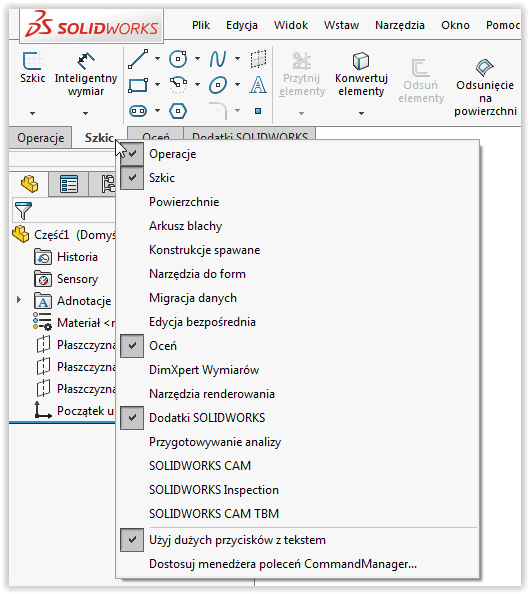
Task: Open the Edycja menu
Action: pyautogui.click(x=242, y=25)
